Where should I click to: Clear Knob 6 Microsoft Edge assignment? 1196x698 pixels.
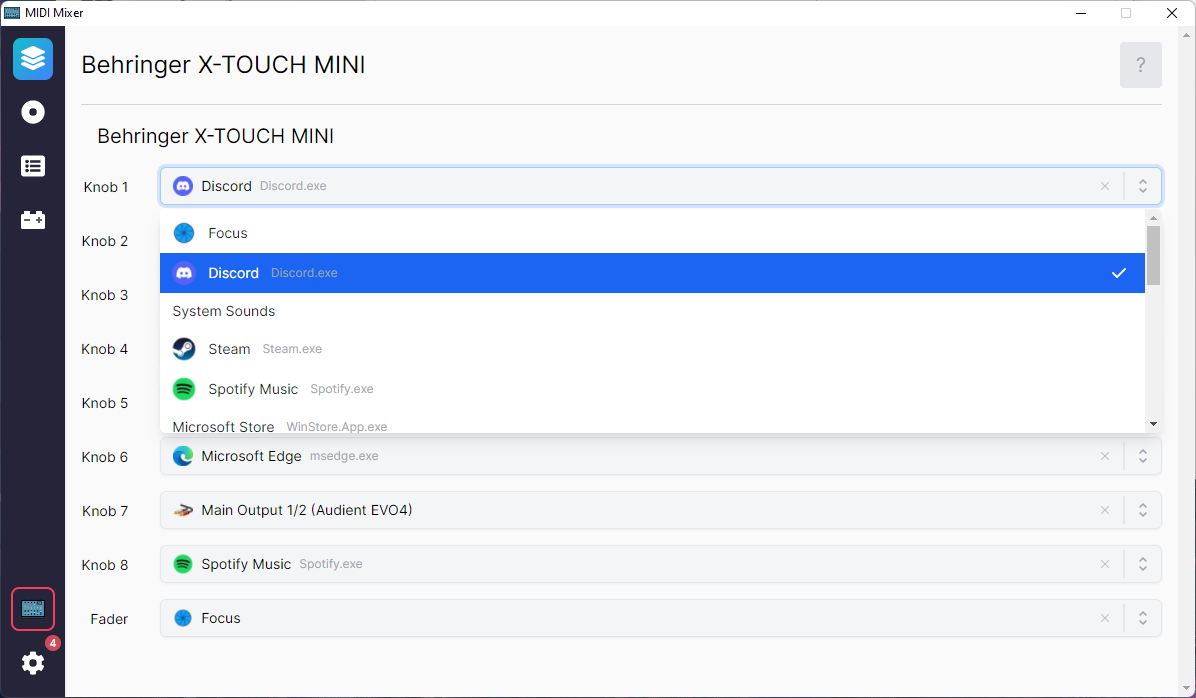1104,456
